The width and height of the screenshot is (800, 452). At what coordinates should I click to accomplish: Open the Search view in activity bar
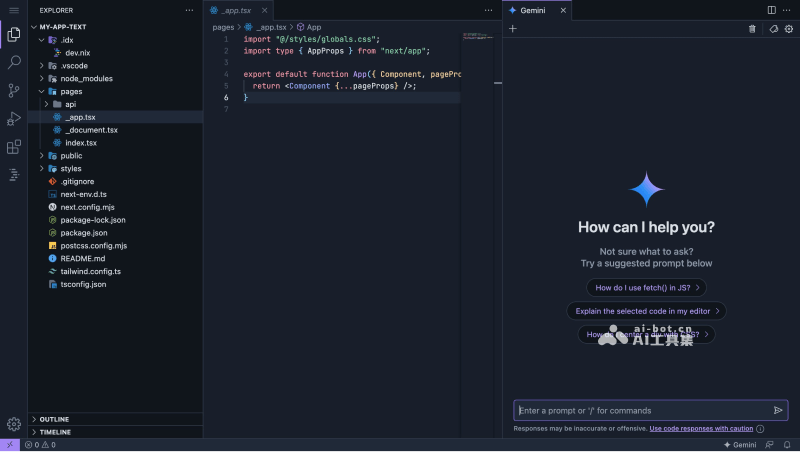click(x=14, y=62)
